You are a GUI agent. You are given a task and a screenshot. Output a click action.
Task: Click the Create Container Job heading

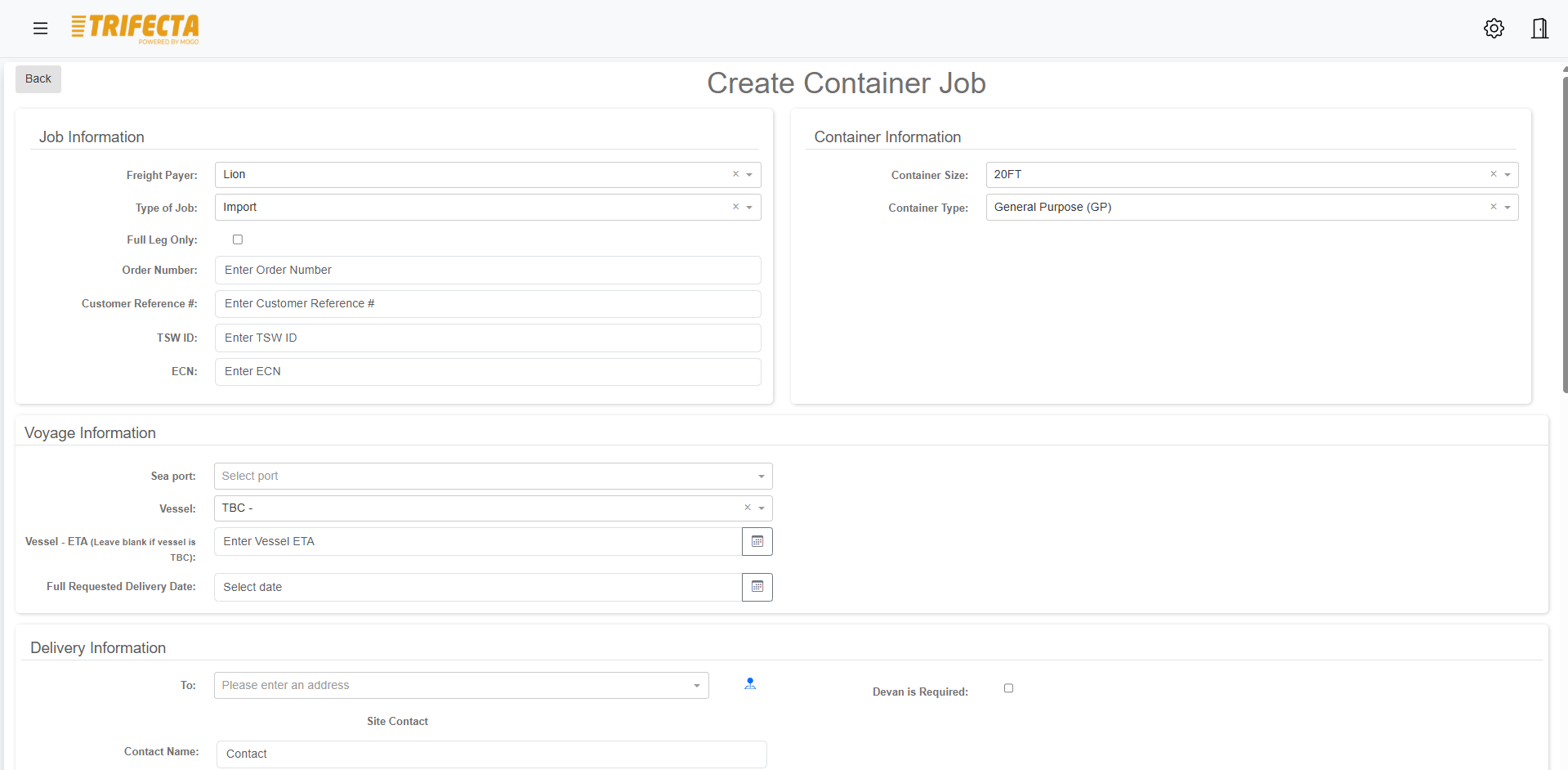pyautogui.click(x=846, y=83)
